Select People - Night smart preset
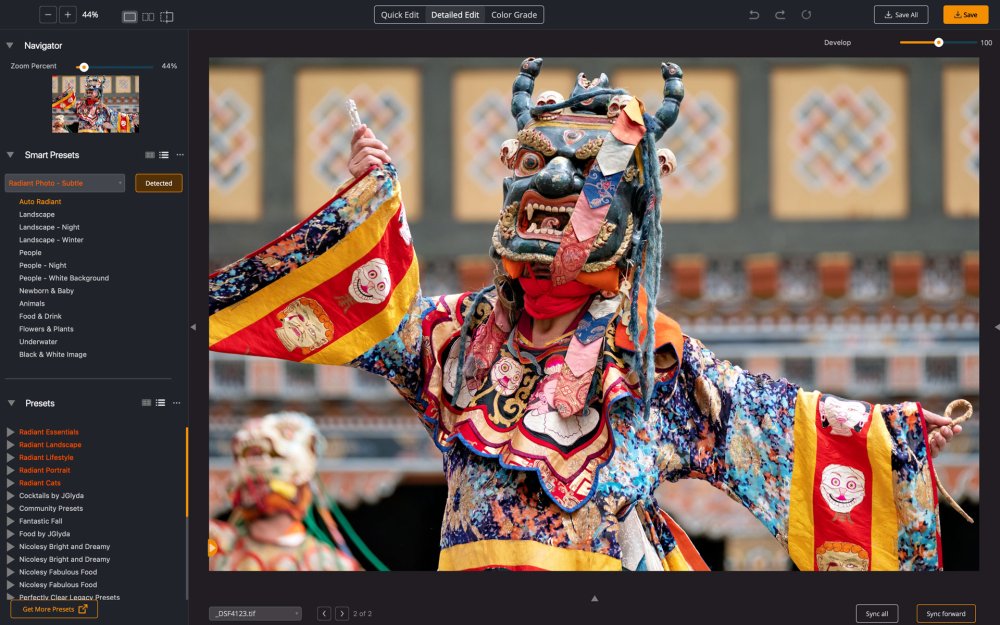Screen dimensions: 1000x625 pos(43,265)
